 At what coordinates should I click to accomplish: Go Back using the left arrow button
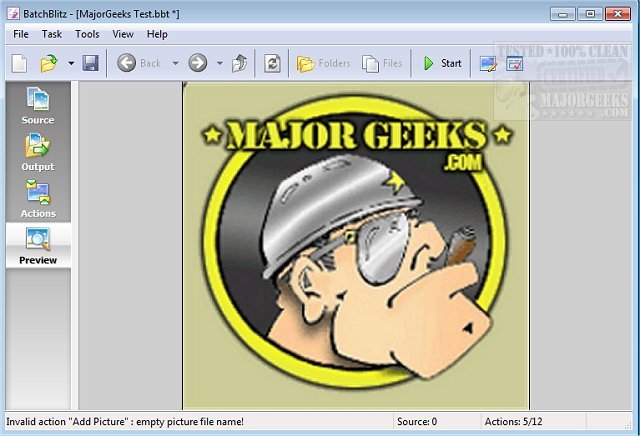(x=139, y=63)
